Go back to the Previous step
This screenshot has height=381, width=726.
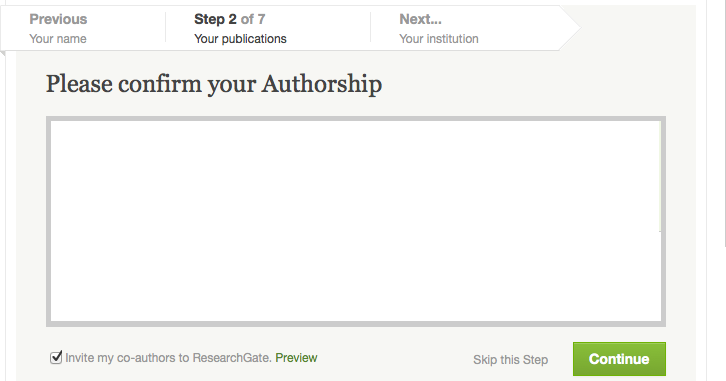58,19
